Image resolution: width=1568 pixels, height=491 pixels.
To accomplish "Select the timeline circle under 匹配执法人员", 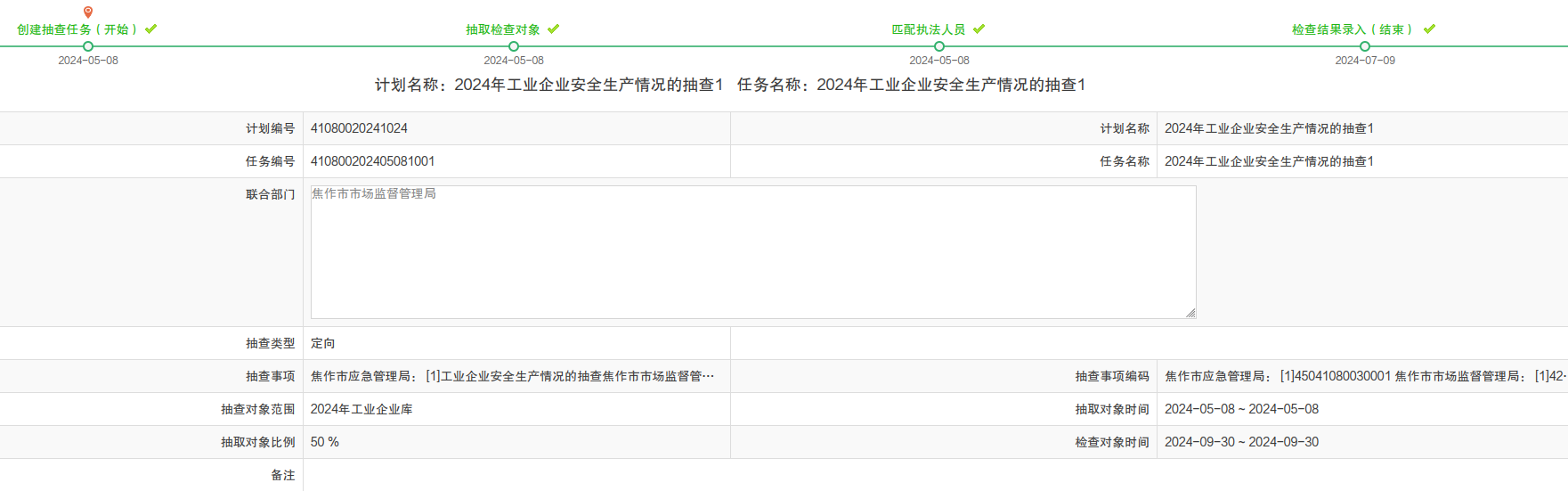I will (939, 46).
